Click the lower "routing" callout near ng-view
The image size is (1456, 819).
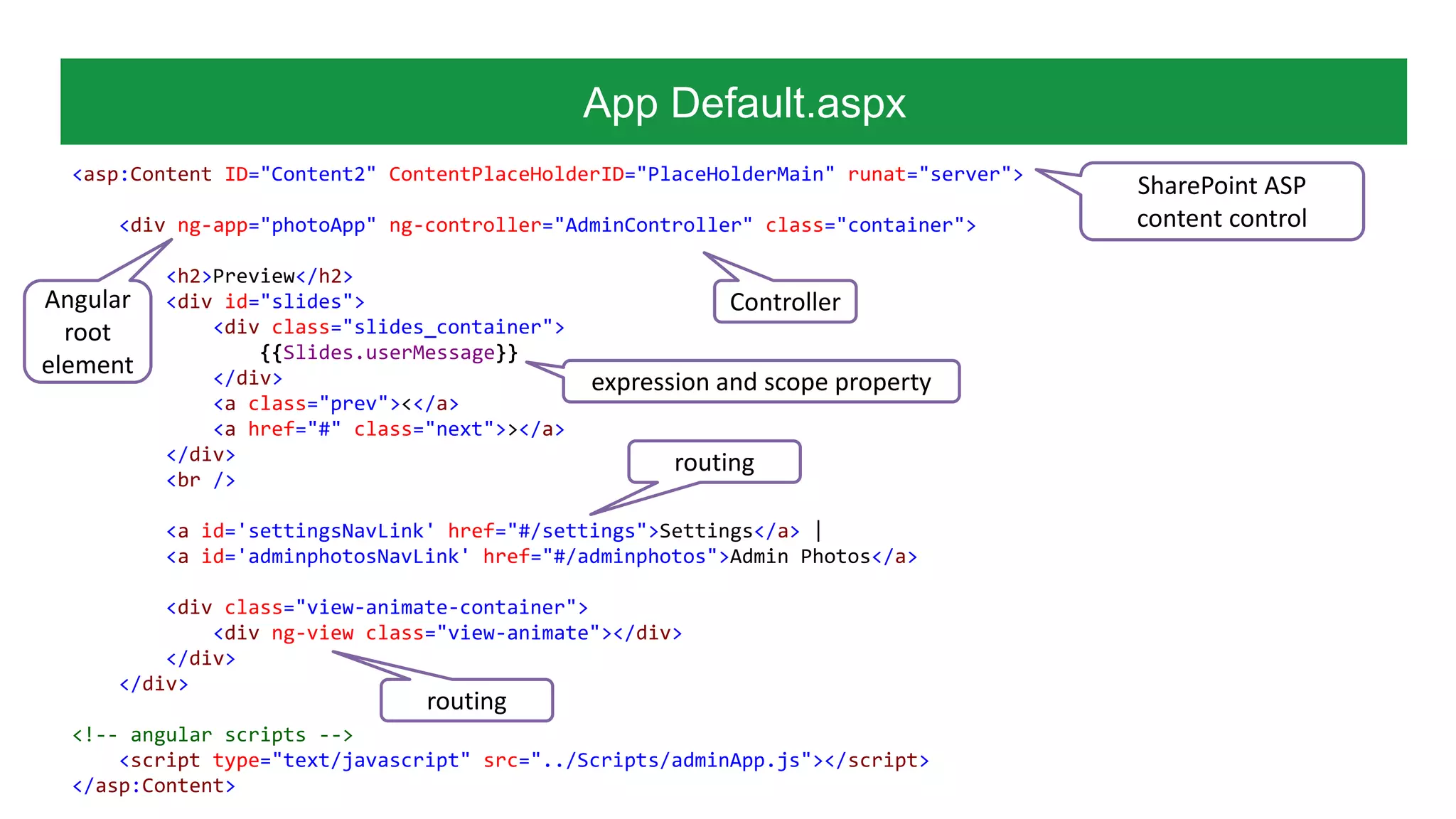tap(466, 701)
